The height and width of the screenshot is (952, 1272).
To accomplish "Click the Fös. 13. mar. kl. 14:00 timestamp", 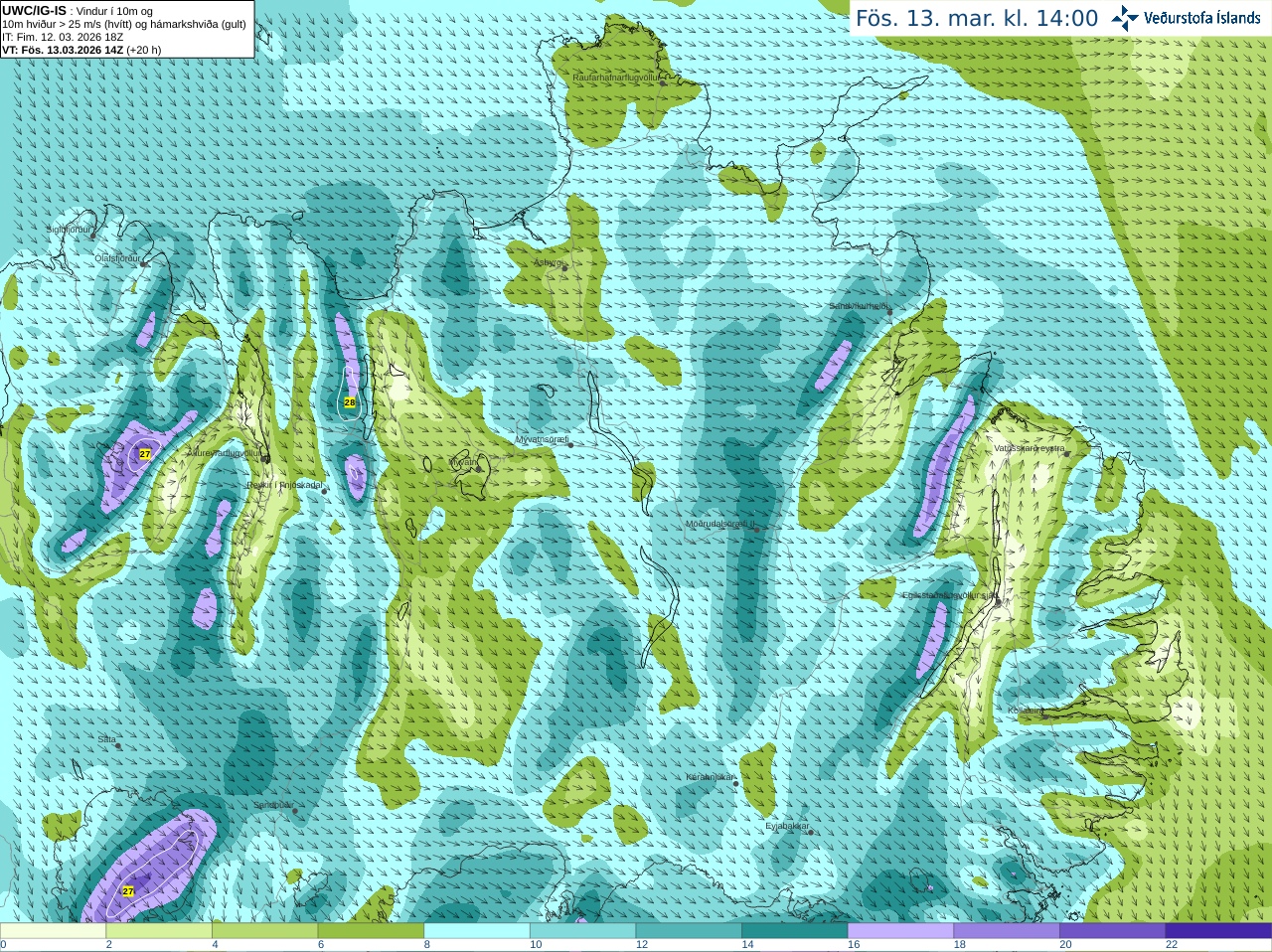I will click(x=977, y=18).
